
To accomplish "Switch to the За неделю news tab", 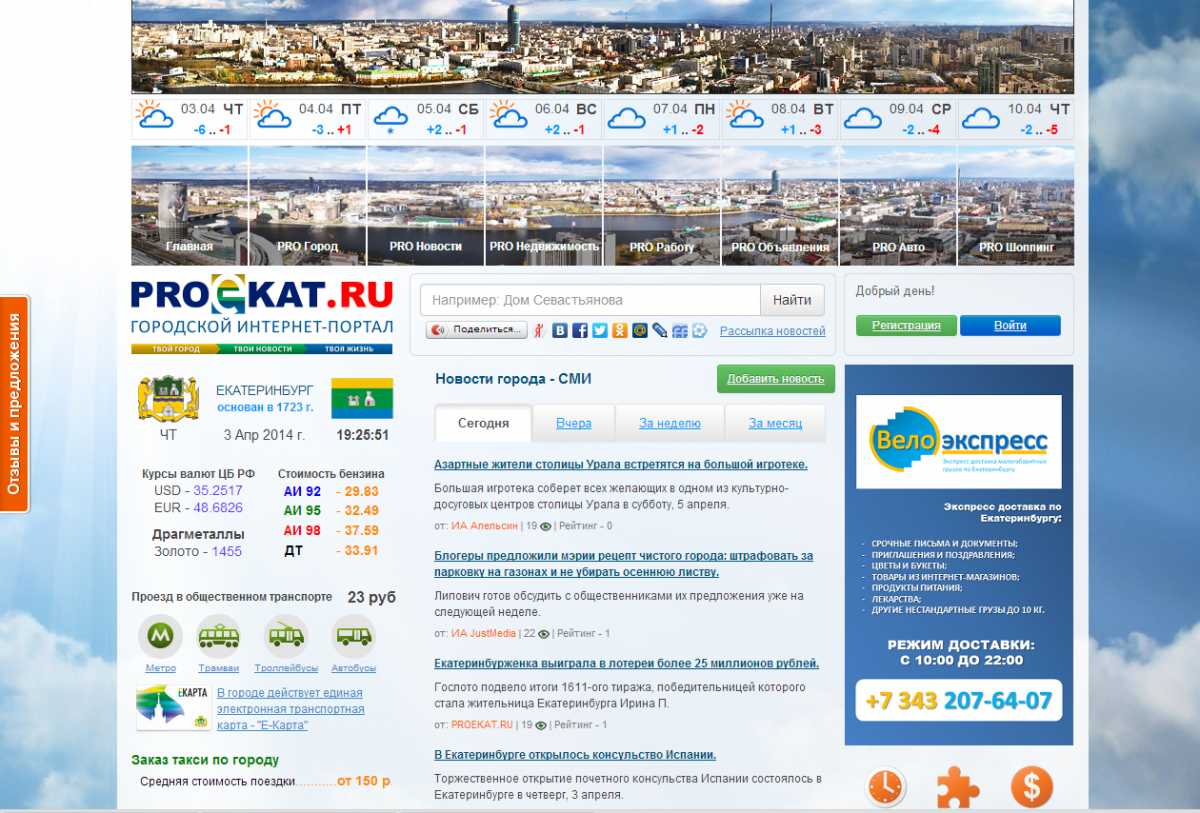I will click(670, 423).
